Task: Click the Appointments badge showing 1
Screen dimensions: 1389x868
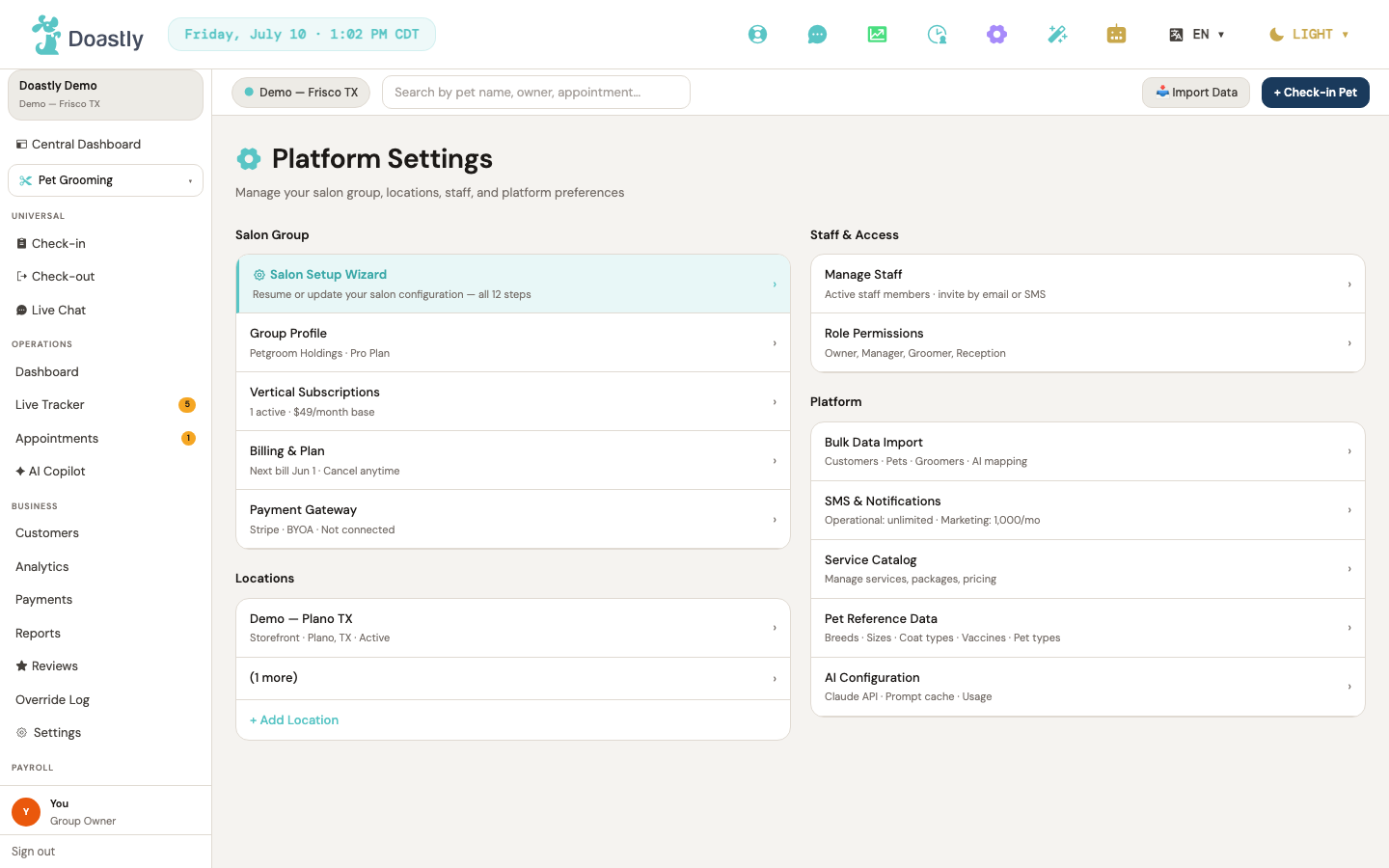Action: click(x=188, y=438)
